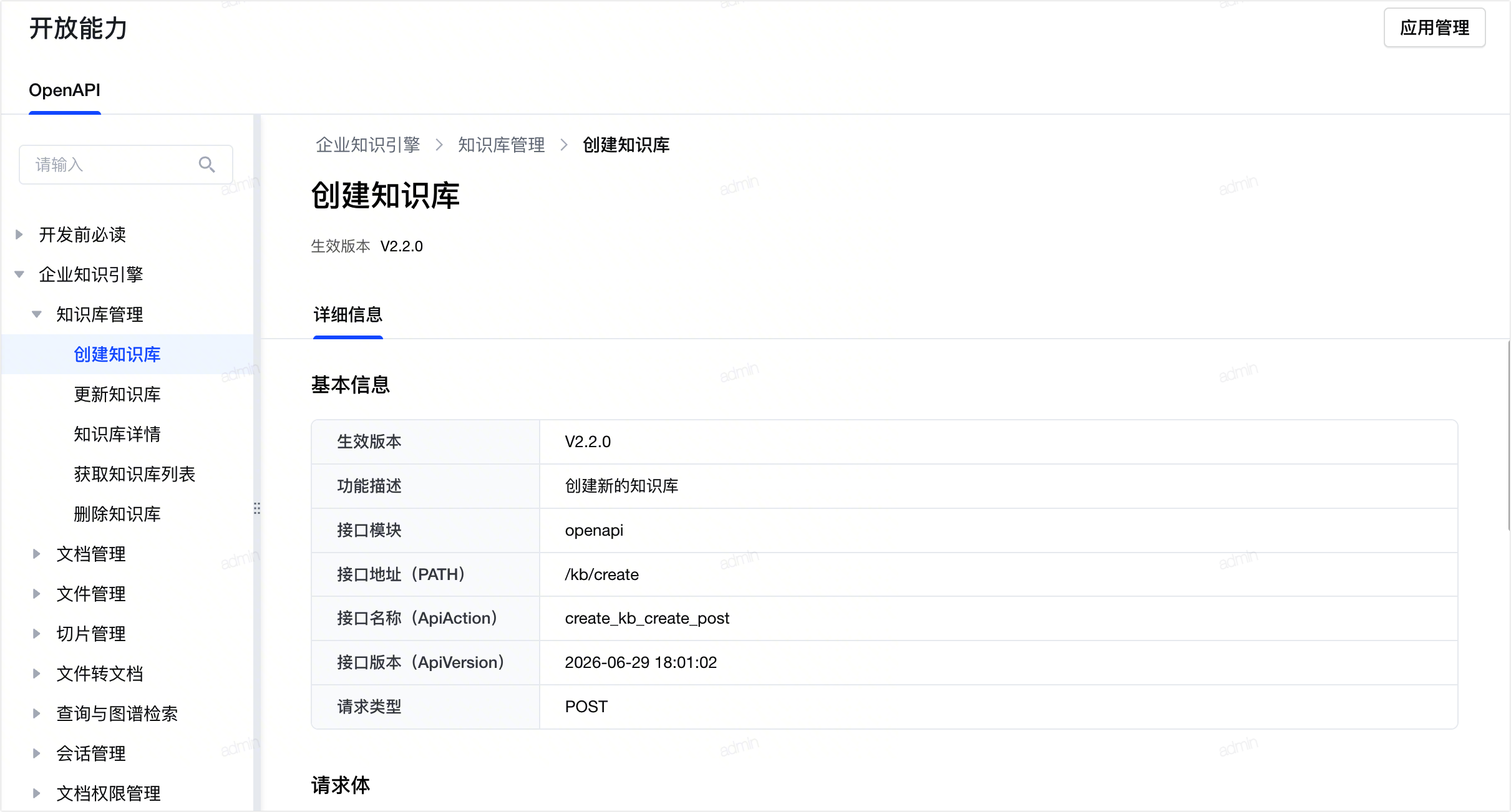The width and height of the screenshot is (1511, 812).
Task: Click the 会话管理 tree label
Action: [91, 753]
